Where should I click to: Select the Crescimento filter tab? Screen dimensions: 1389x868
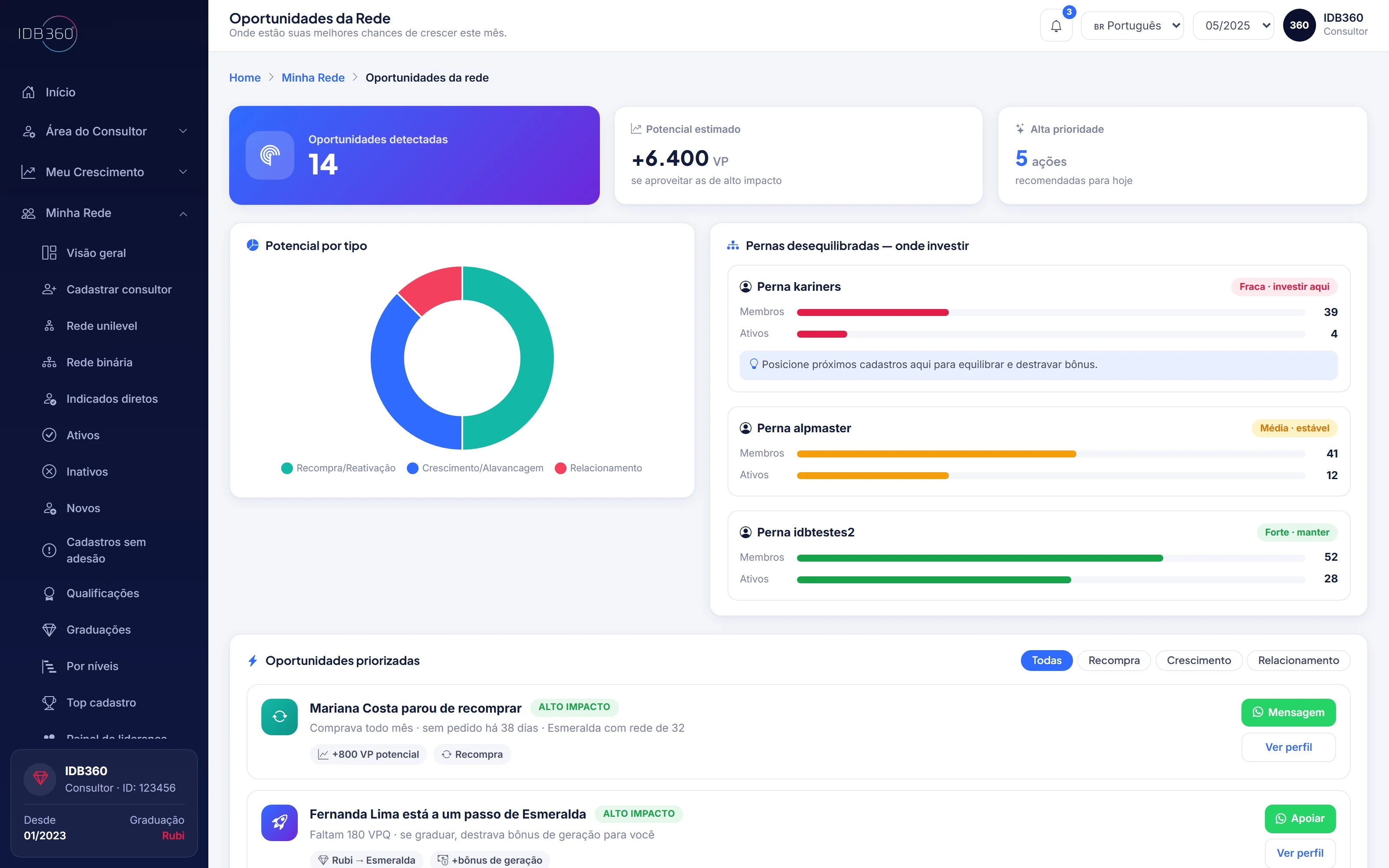coord(1198,660)
